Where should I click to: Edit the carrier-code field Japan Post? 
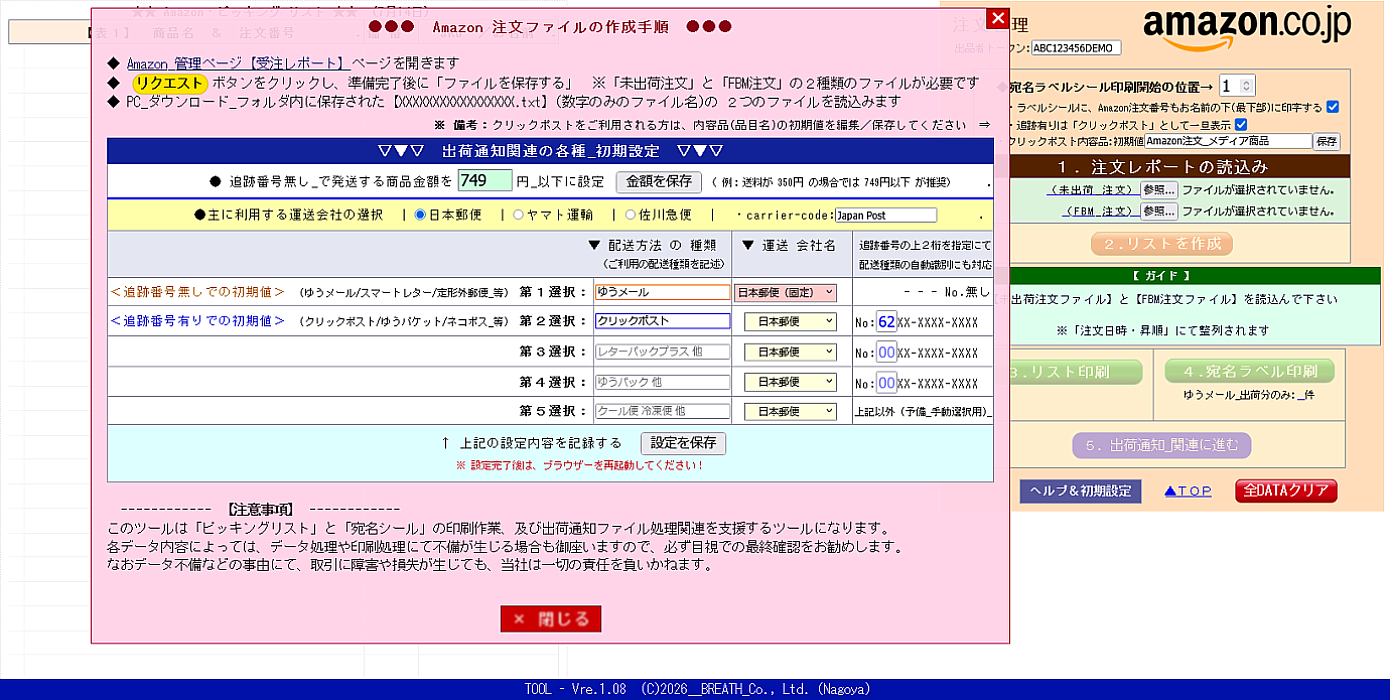[885, 215]
